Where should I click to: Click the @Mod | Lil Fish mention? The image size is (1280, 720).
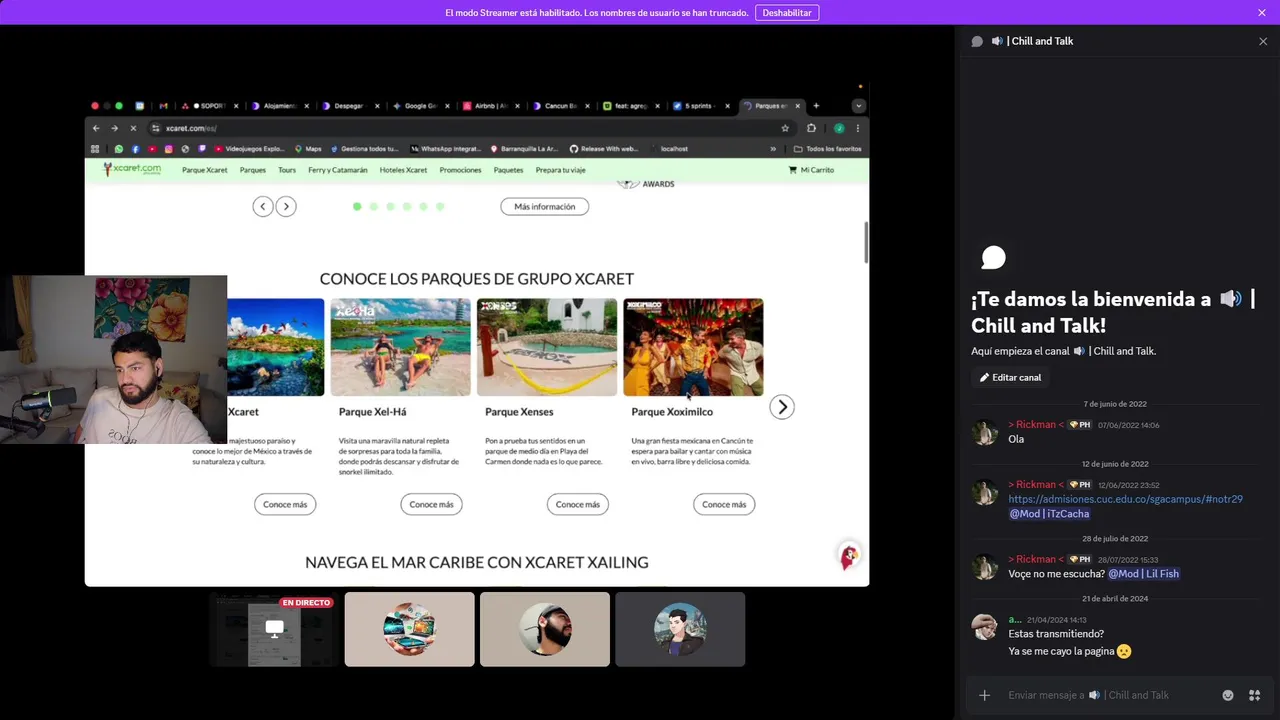1144,574
